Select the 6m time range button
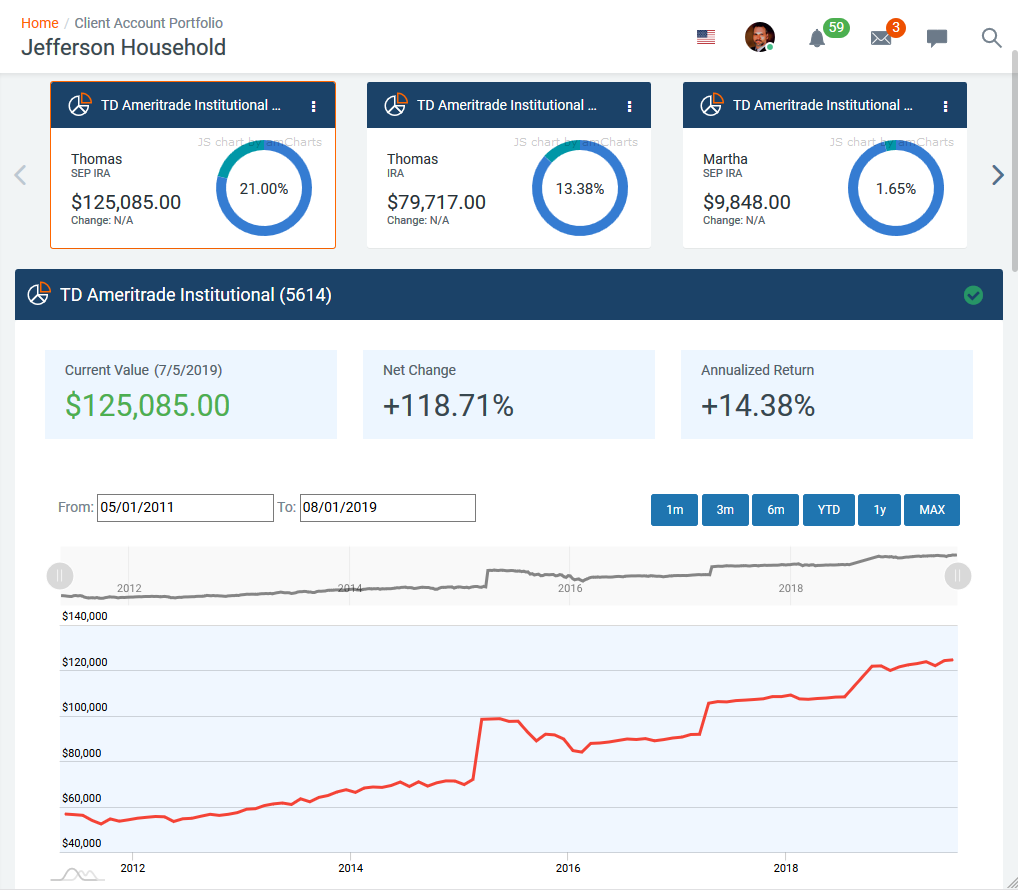 click(776, 510)
